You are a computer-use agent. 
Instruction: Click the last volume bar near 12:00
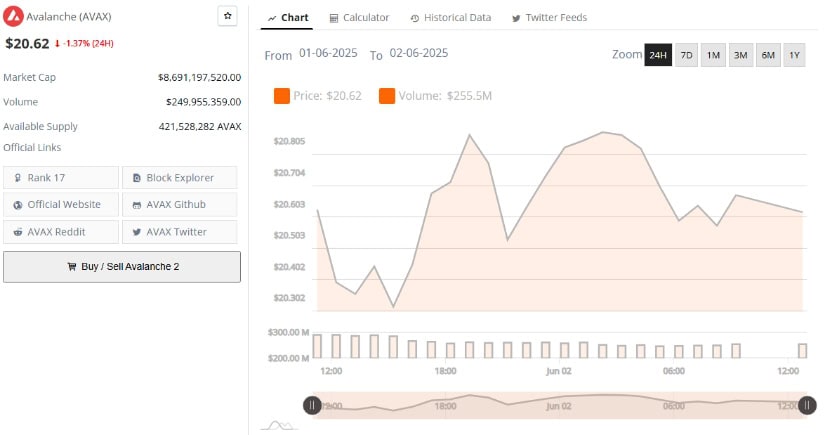(802, 351)
